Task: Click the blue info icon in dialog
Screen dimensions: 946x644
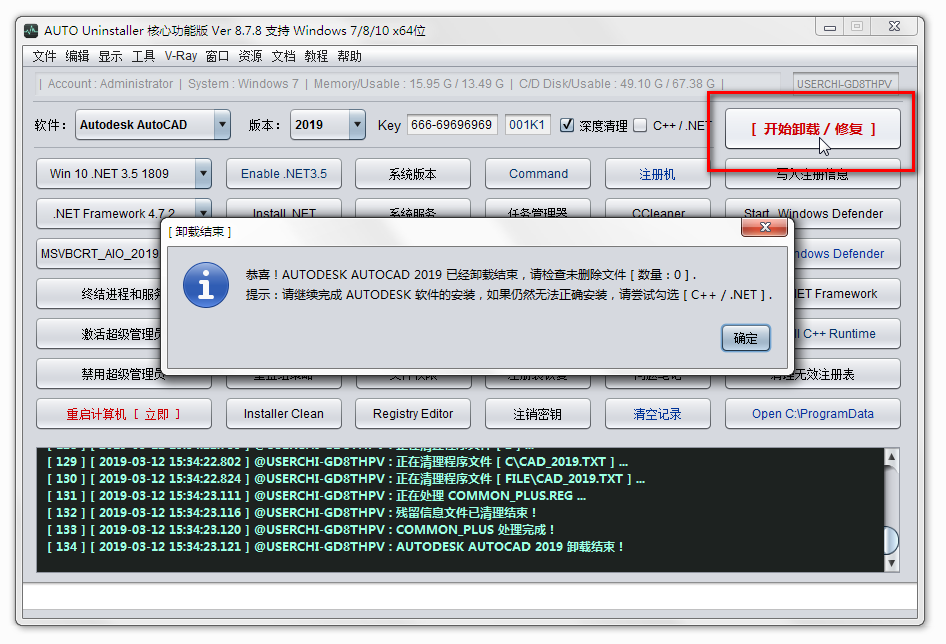Action: click(x=206, y=285)
